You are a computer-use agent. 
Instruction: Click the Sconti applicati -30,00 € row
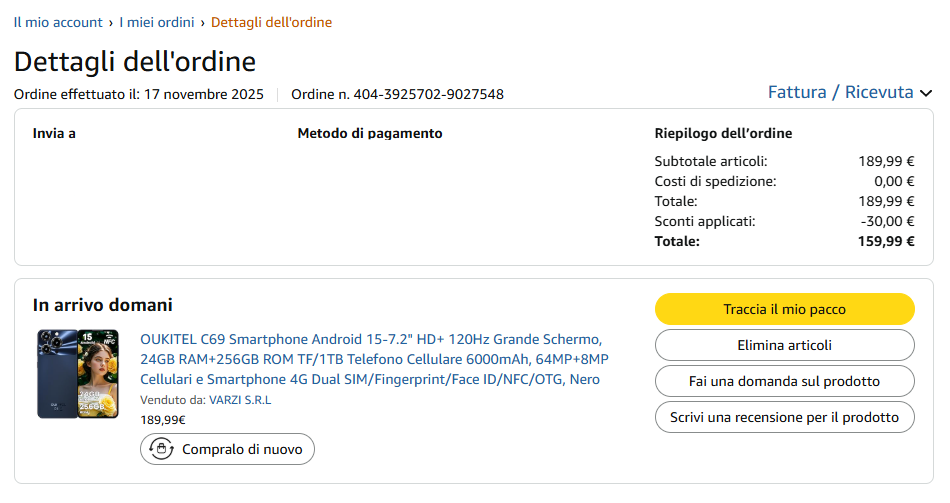784,221
